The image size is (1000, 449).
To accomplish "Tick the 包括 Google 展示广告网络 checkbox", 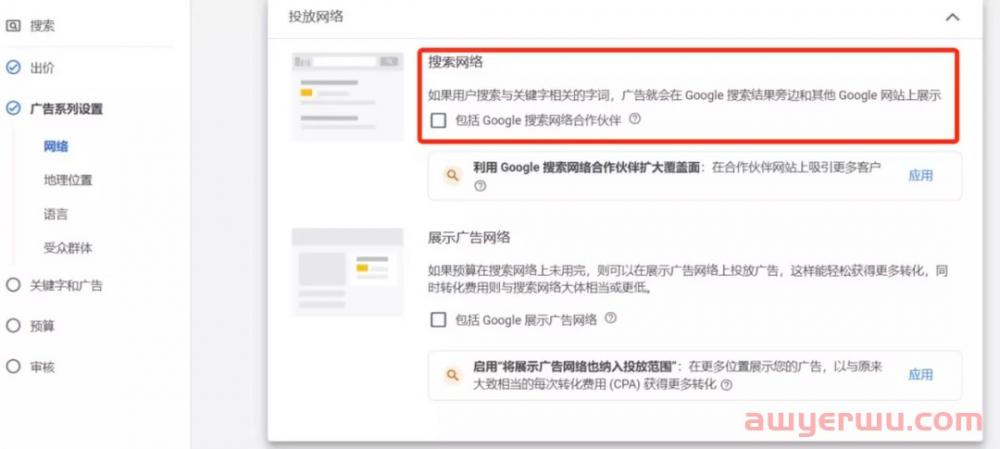I will click(438, 320).
